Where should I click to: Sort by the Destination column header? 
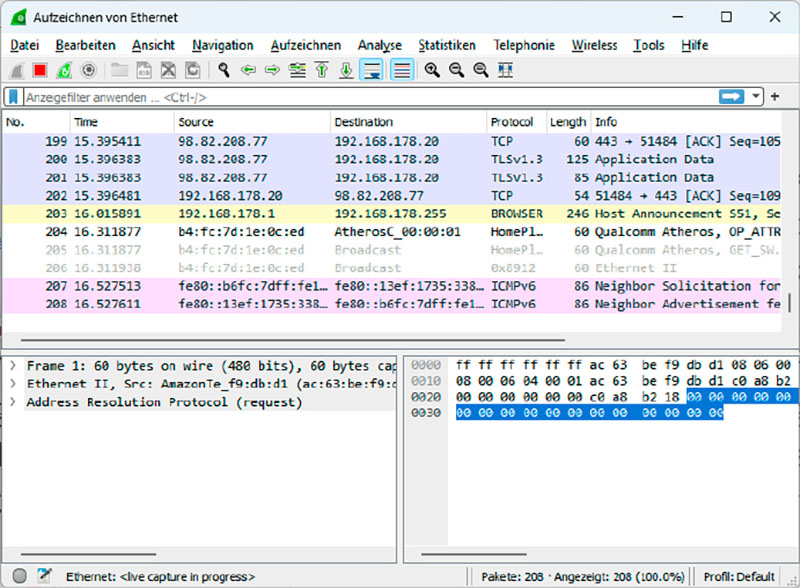point(408,122)
